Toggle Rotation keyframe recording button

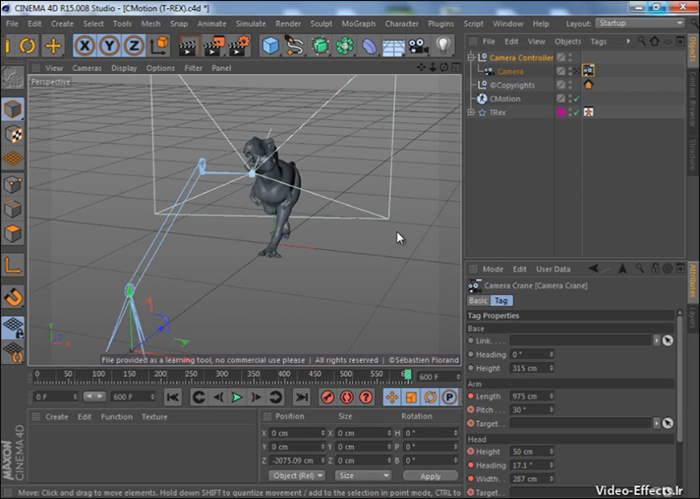point(430,397)
